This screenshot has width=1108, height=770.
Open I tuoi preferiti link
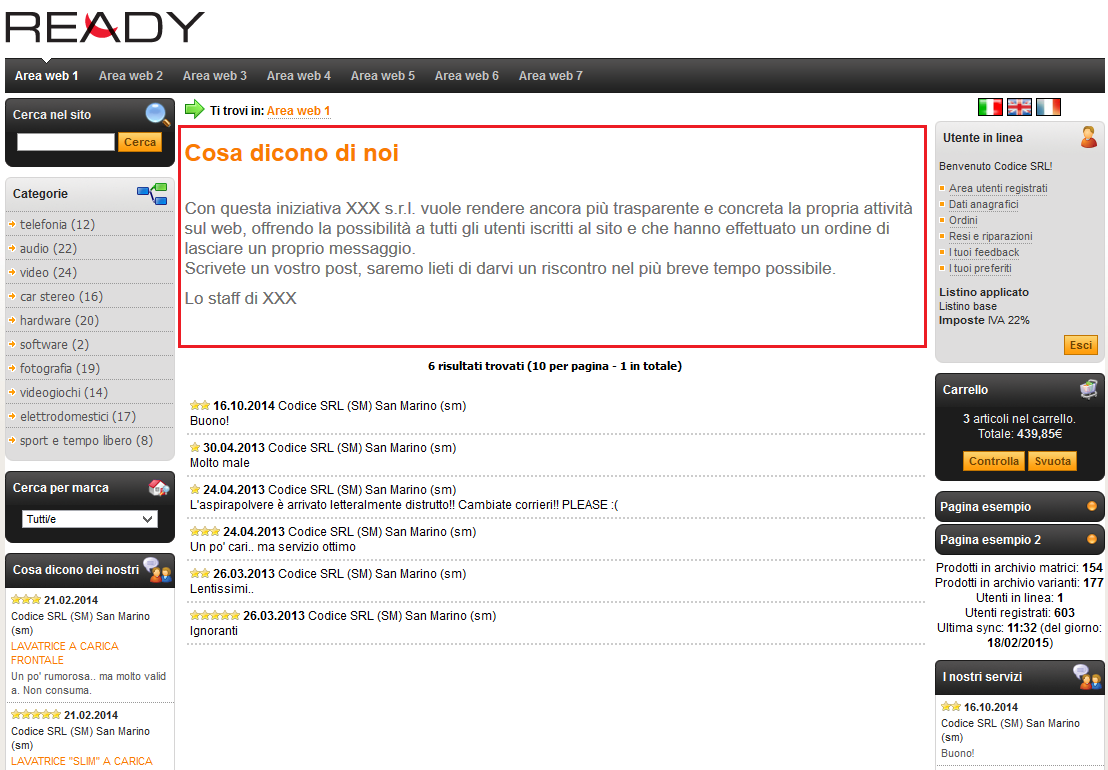pyautogui.click(x=980, y=268)
